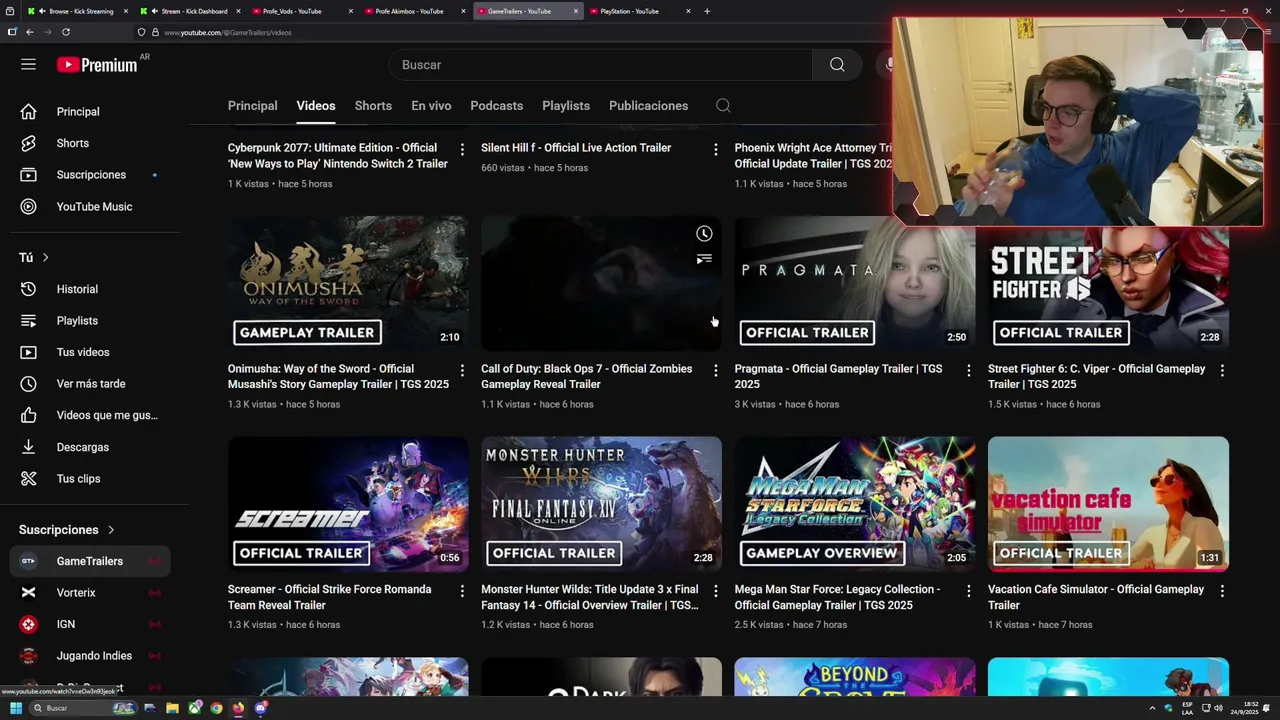Open the Publicaciones channel tab
Screen dimensions: 1280x720
click(648, 106)
